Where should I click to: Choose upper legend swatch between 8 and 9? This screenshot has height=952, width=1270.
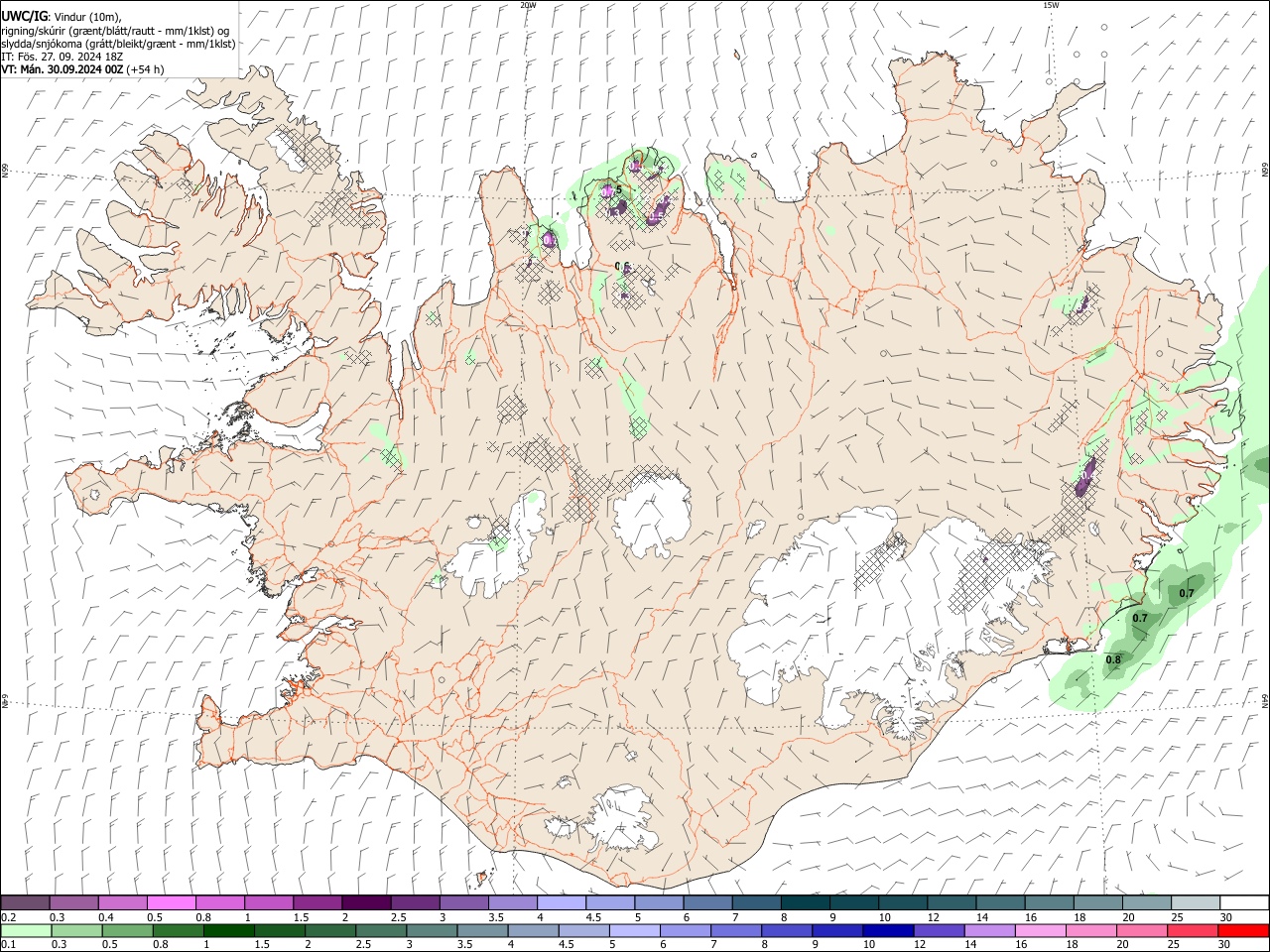tap(806, 903)
